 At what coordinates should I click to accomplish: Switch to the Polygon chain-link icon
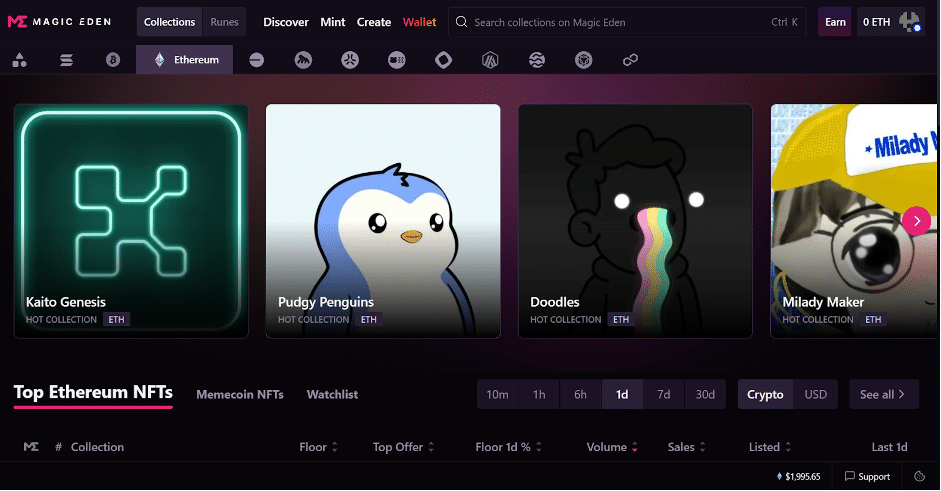[x=630, y=60]
